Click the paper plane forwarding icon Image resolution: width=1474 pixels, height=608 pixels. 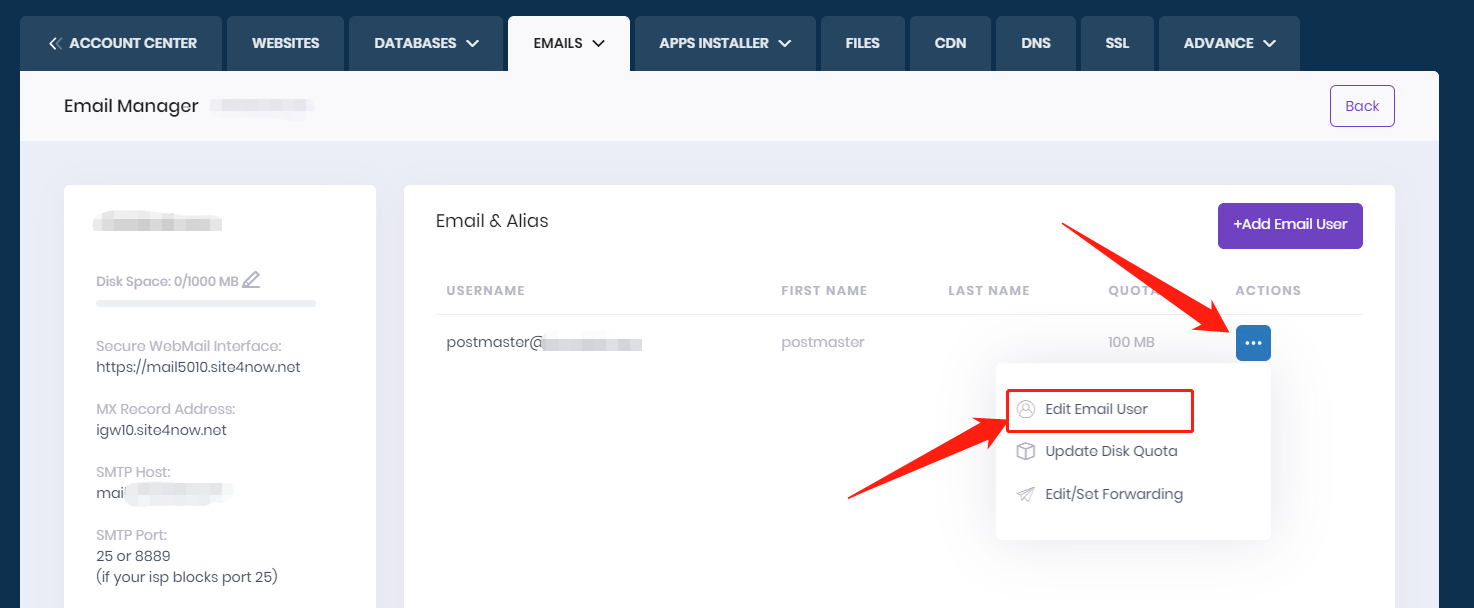pyautogui.click(x=1025, y=494)
